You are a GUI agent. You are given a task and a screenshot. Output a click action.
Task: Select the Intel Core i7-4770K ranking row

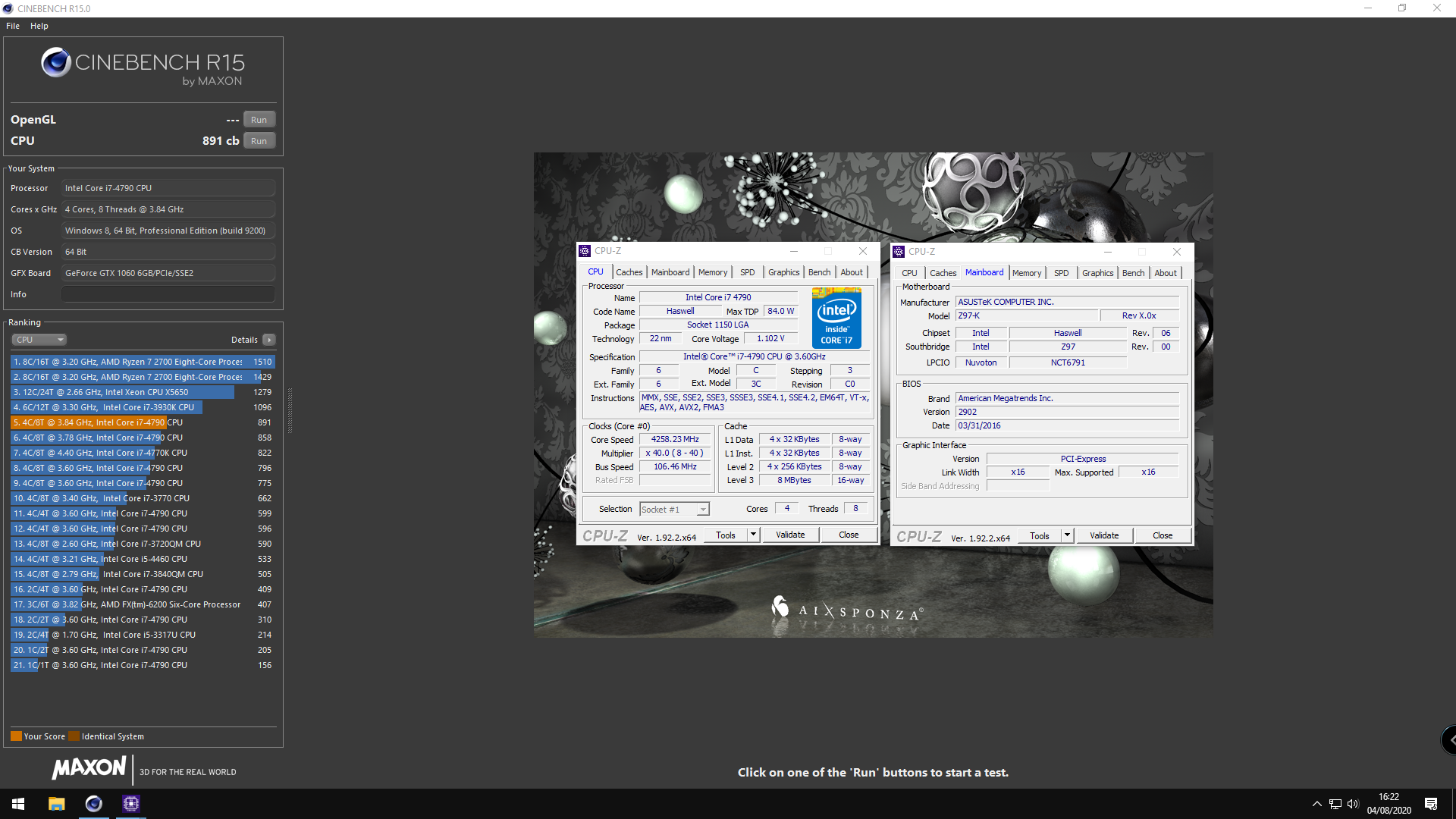pos(143,453)
